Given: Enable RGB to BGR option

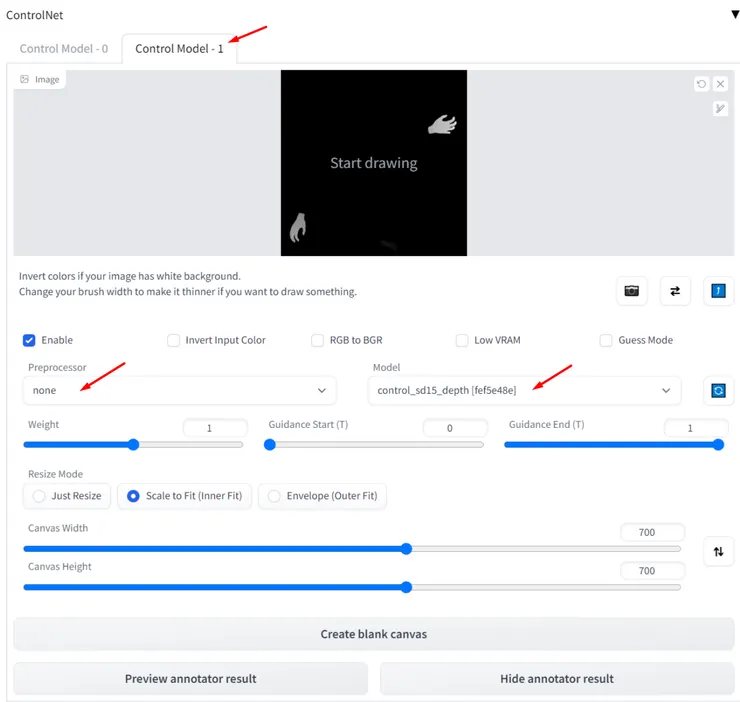Looking at the screenshot, I should pyautogui.click(x=318, y=340).
